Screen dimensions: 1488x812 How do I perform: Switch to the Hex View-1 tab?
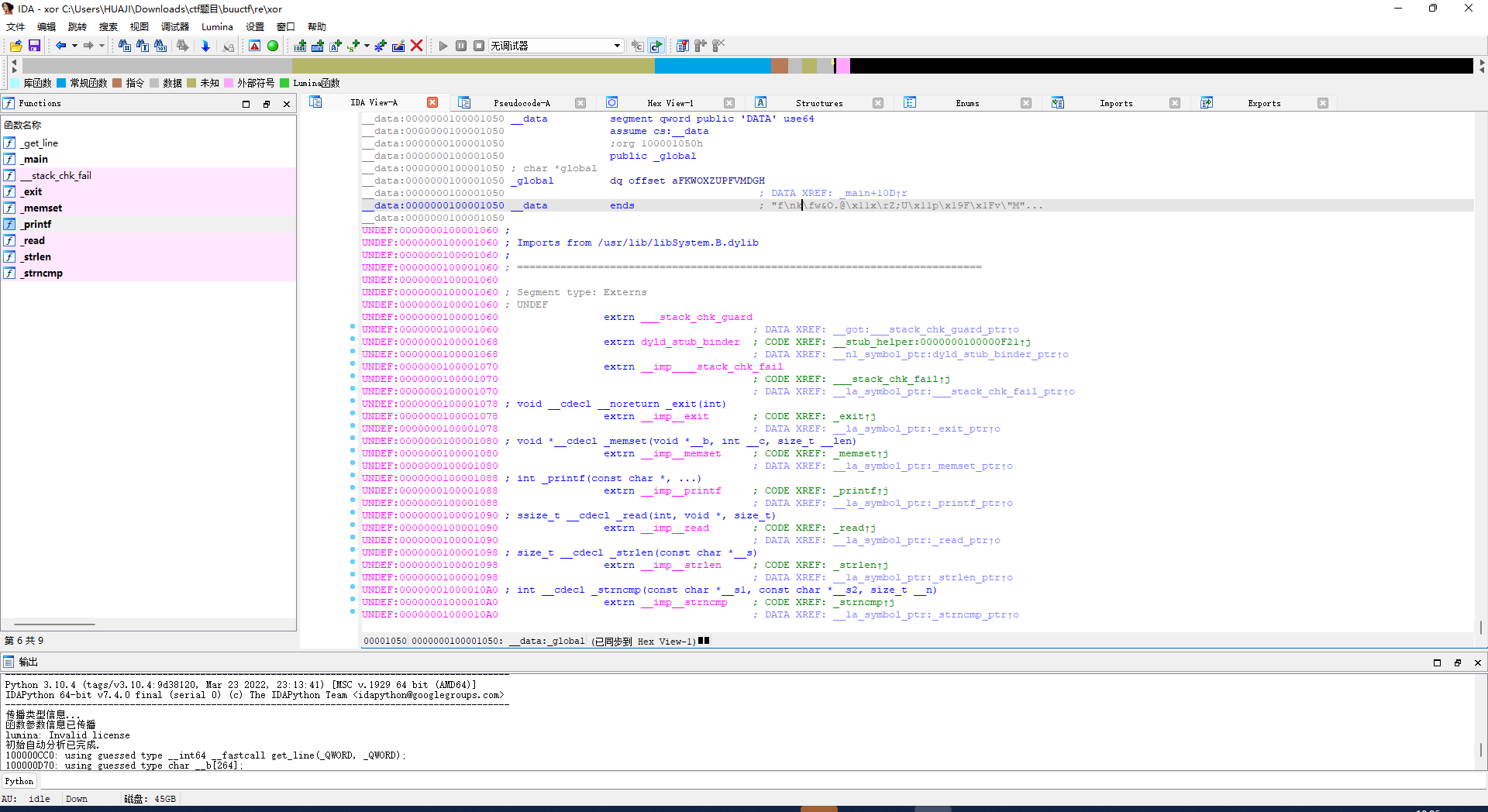[670, 103]
